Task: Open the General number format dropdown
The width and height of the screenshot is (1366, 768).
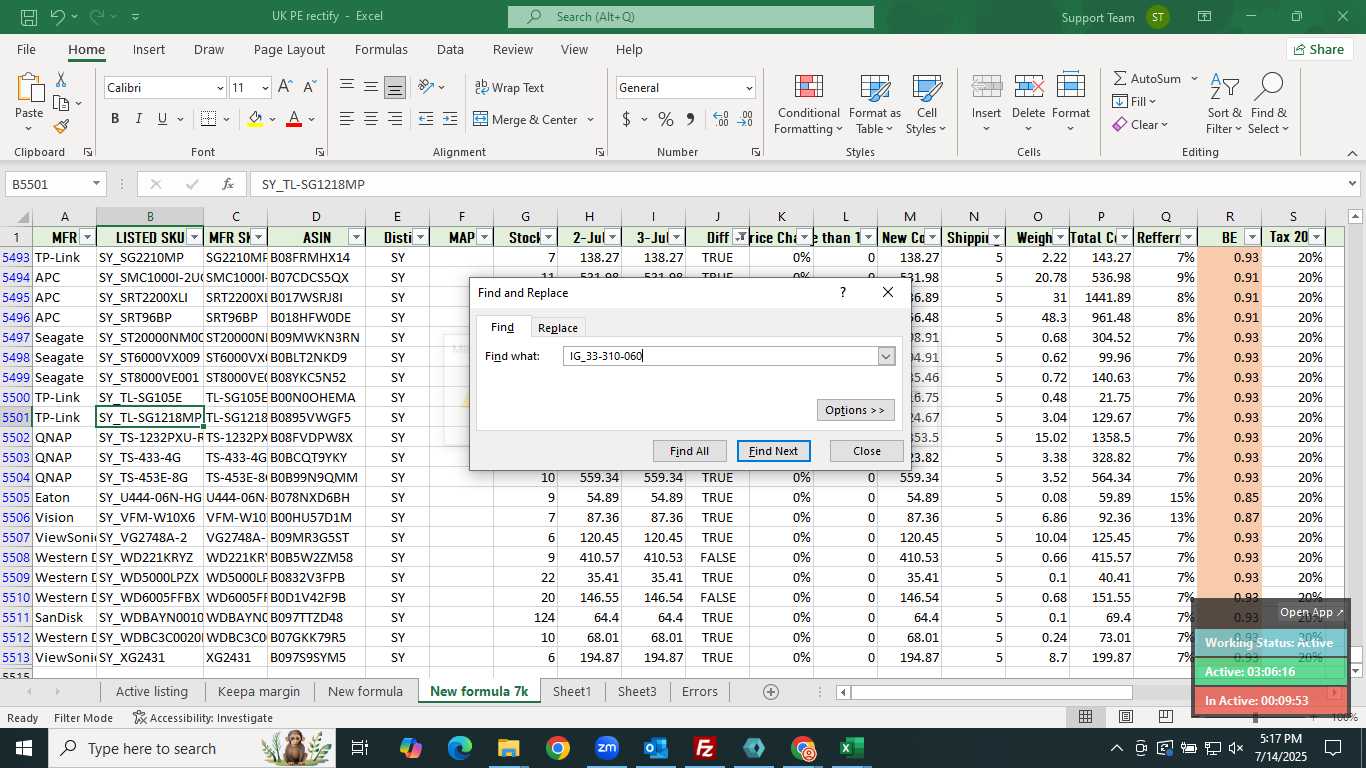Action: click(749, 88)
